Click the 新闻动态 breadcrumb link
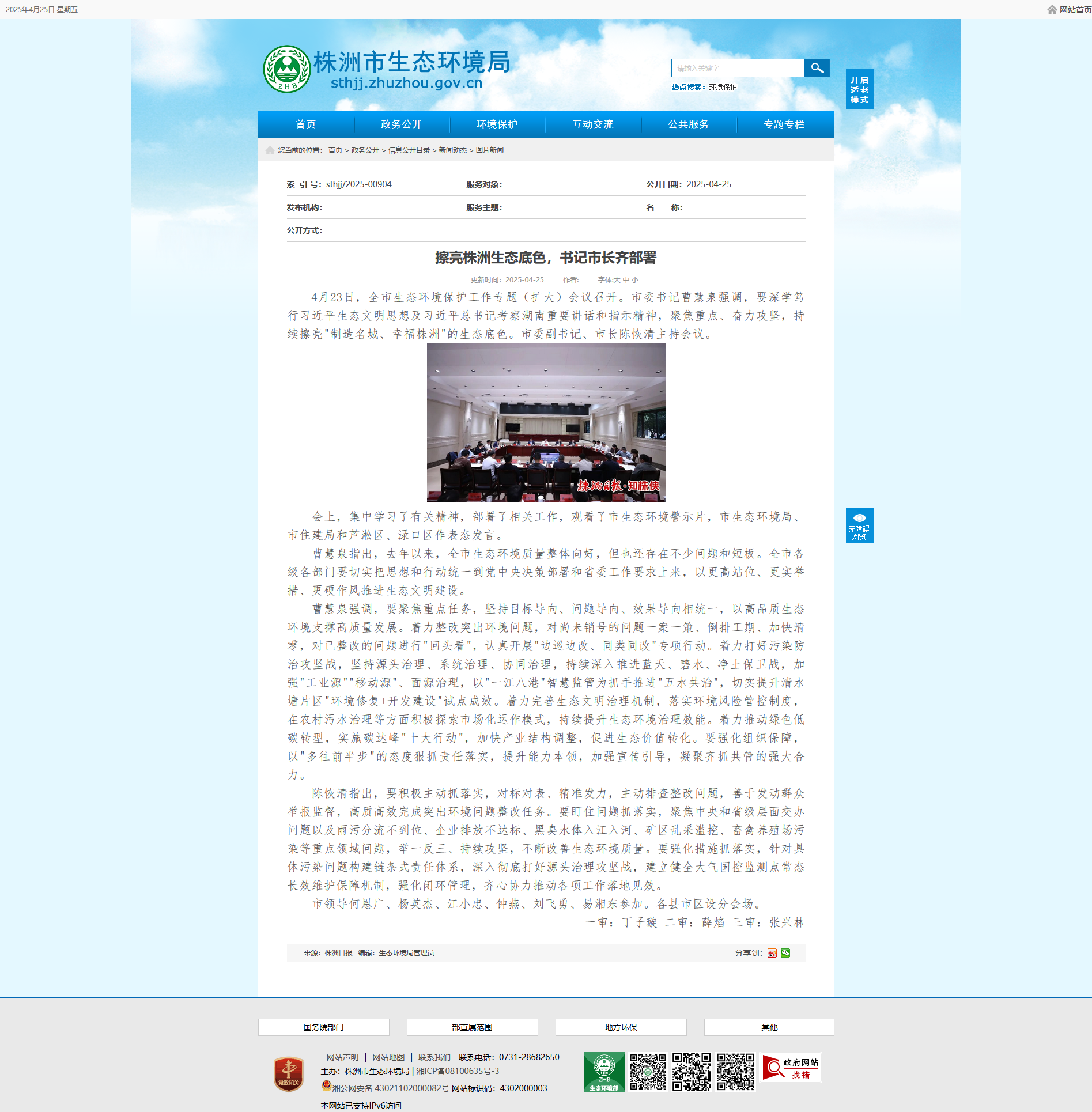Viewport: 1092px width, 1112px height. pos(452,150)
